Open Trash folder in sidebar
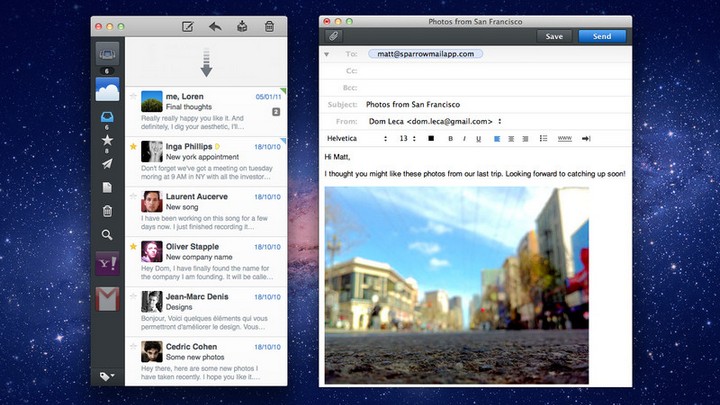This screenshot has width=720, height=405. click(x=107, y=211)
